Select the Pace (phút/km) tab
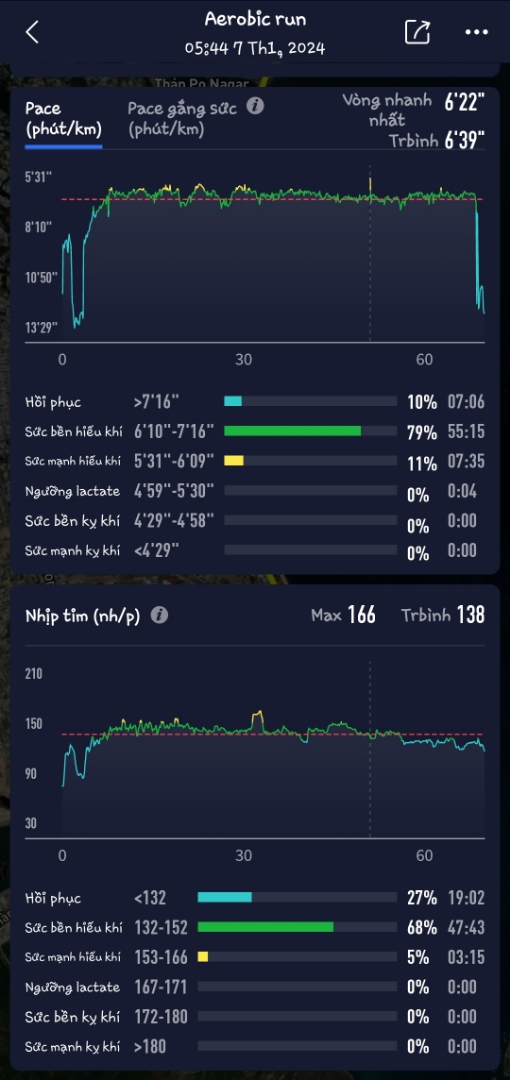Viewport: 510px width, 1080px height. (63, 118)
